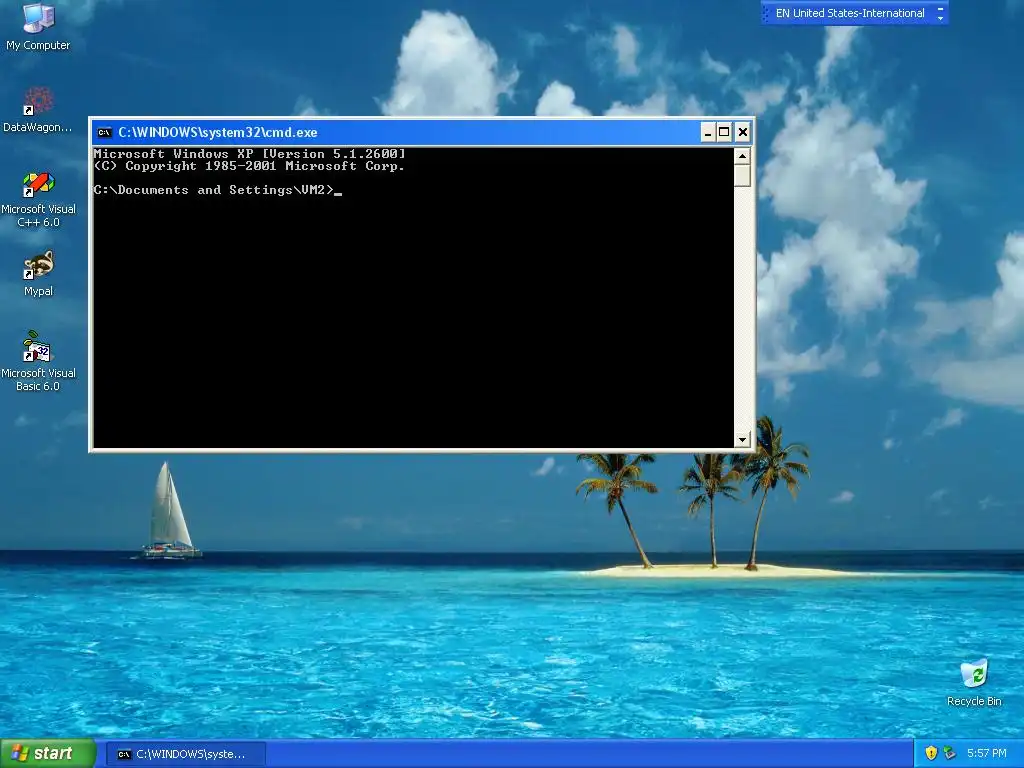Click the C:\Documents and Settings\VM2> prompt line

[x=217, y=190]
